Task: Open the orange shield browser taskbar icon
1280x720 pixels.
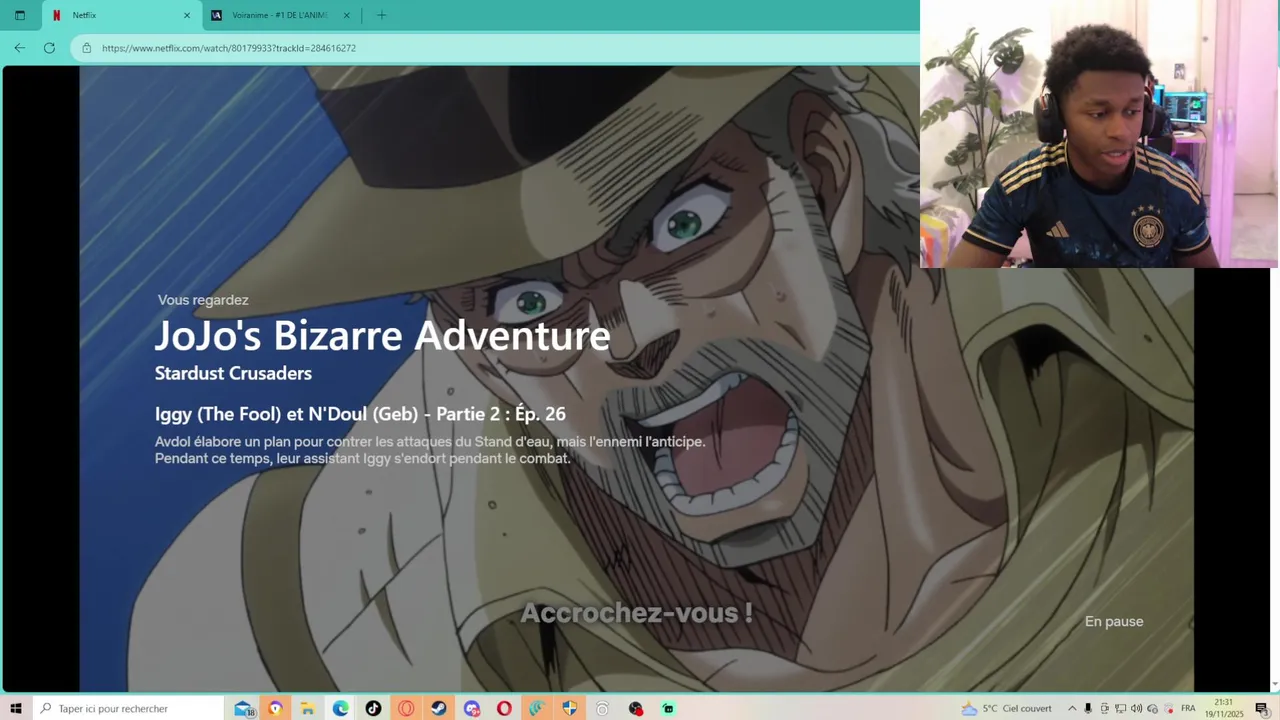Action: point(275,708)
